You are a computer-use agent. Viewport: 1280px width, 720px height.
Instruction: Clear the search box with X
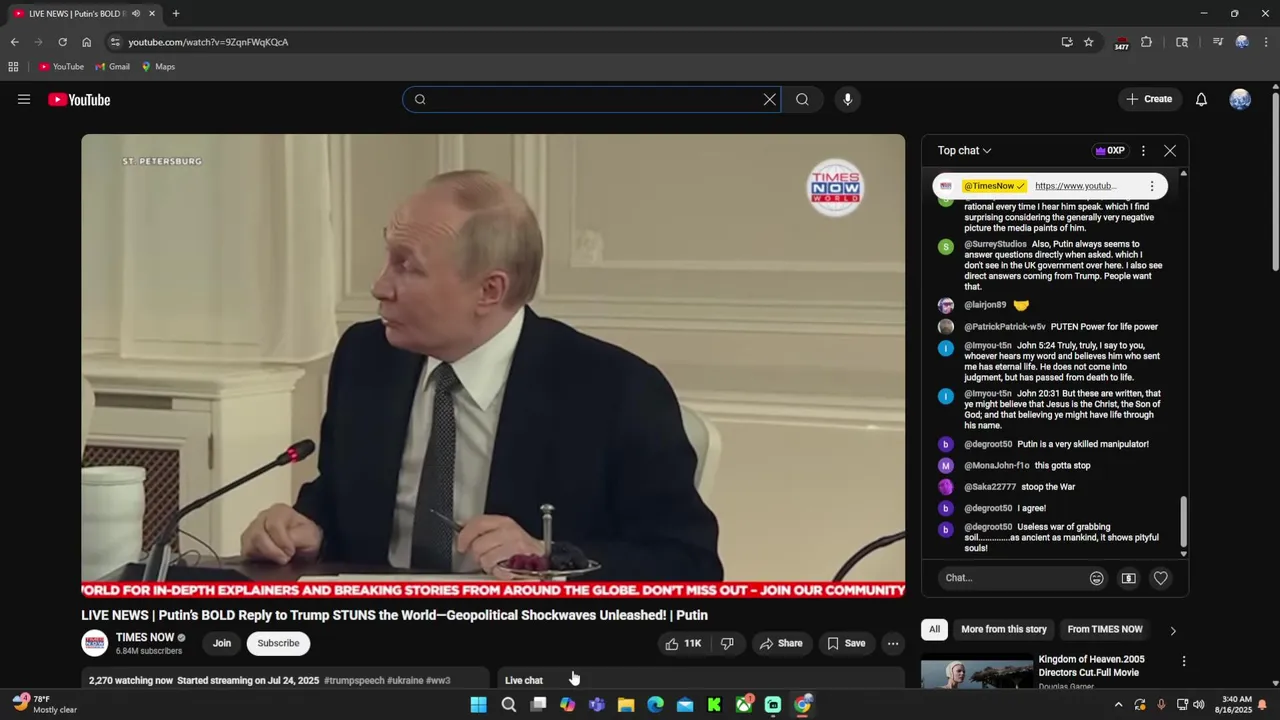[x=769, y=99]
